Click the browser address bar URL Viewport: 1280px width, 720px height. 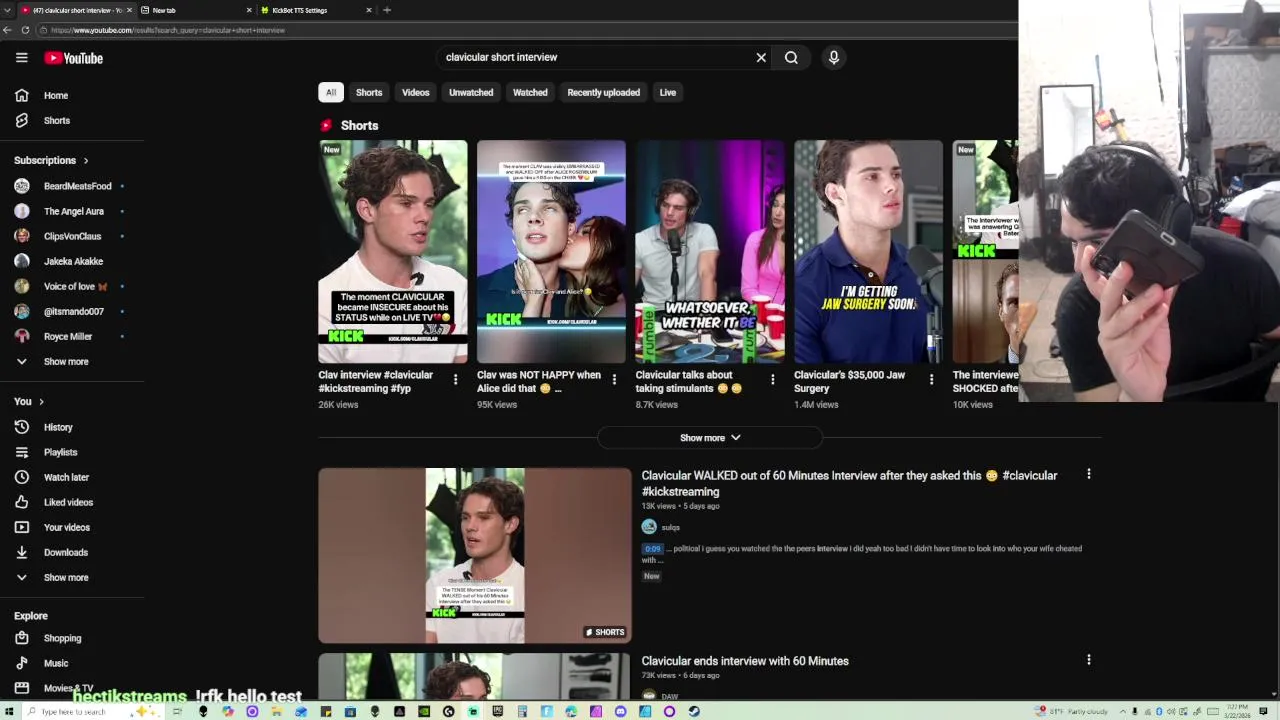pos(168,30)
